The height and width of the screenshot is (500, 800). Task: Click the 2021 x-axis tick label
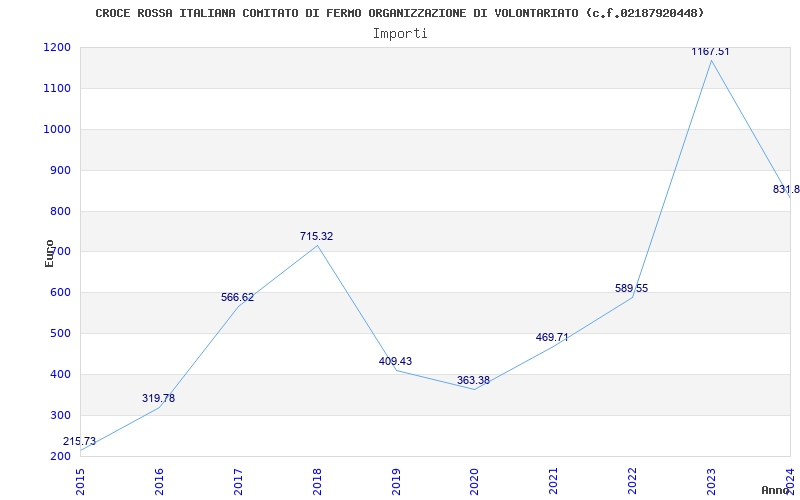pyautogui.click(x=554, y=482)
